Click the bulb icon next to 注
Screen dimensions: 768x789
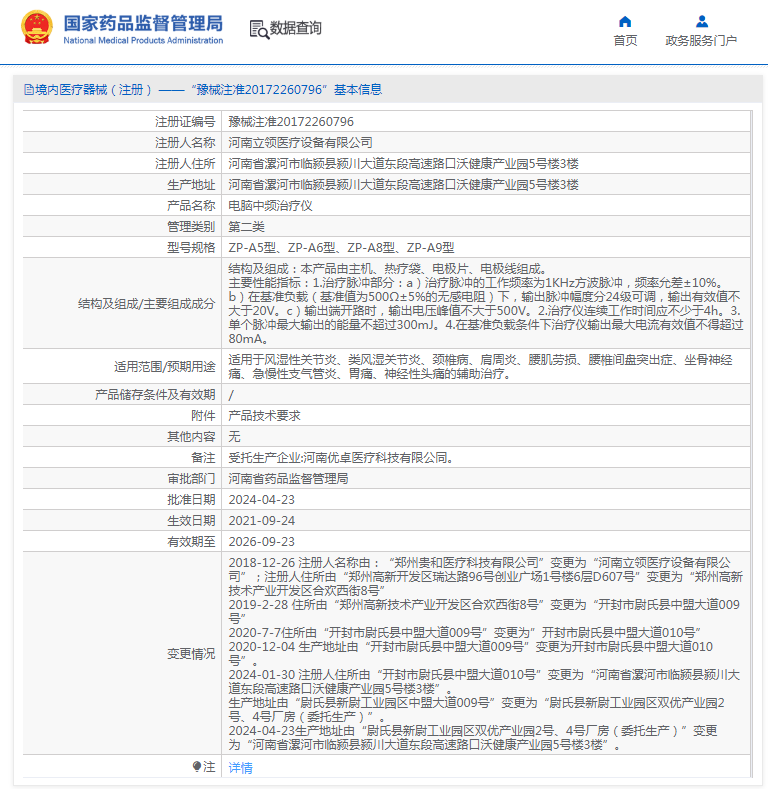[197, 766]
